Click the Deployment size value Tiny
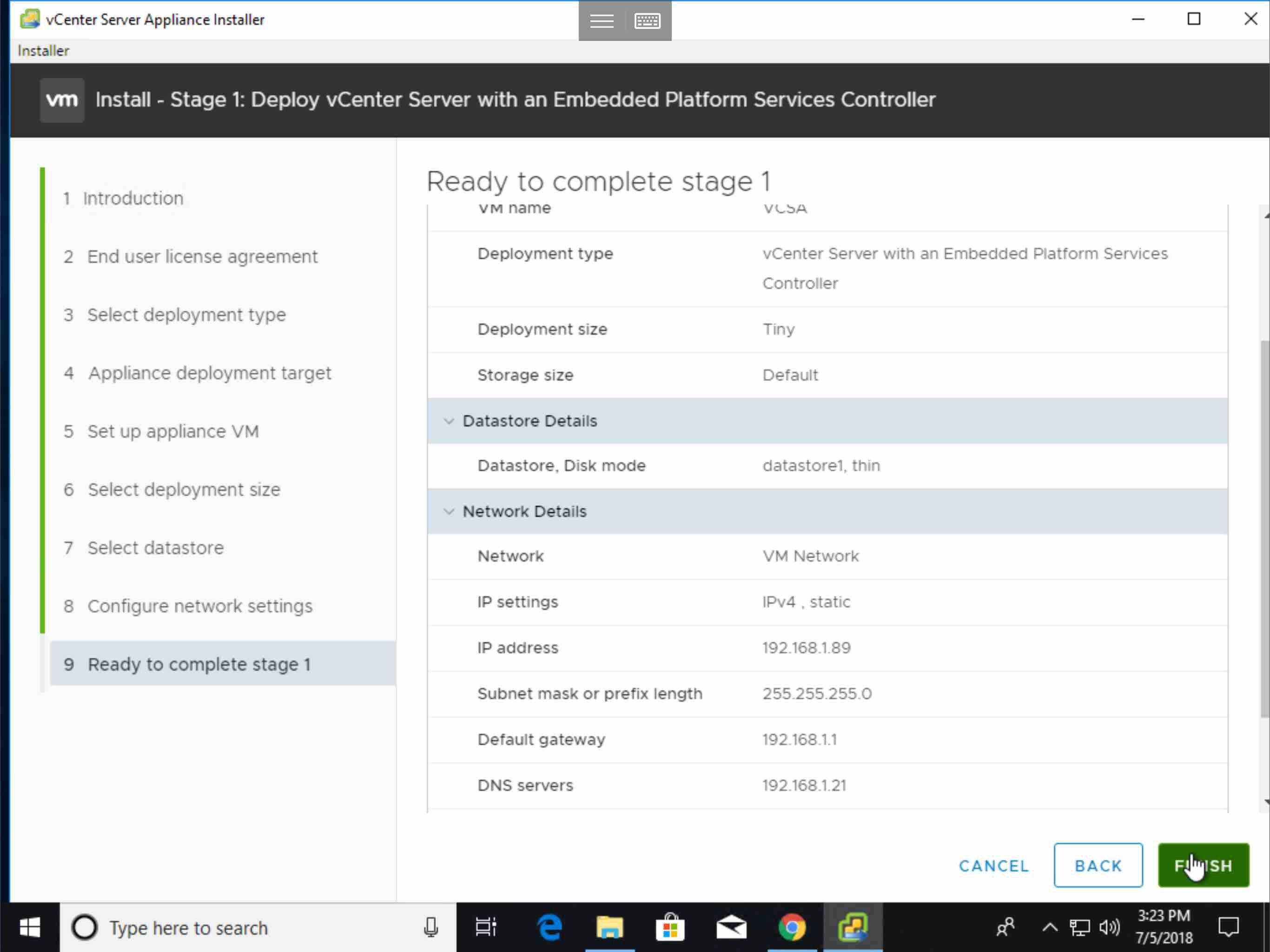 779,330
